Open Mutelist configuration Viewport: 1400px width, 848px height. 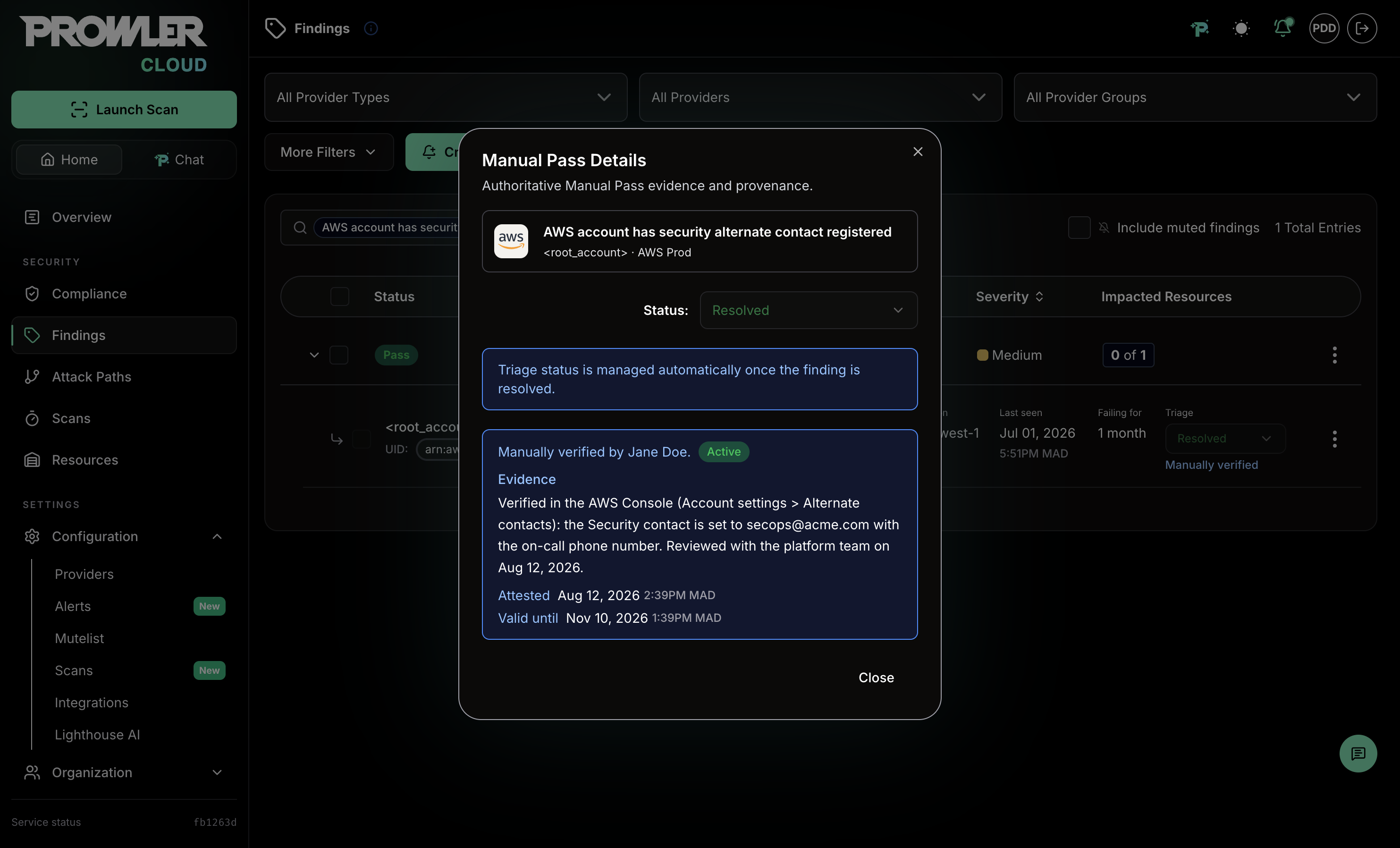(80, 638)
